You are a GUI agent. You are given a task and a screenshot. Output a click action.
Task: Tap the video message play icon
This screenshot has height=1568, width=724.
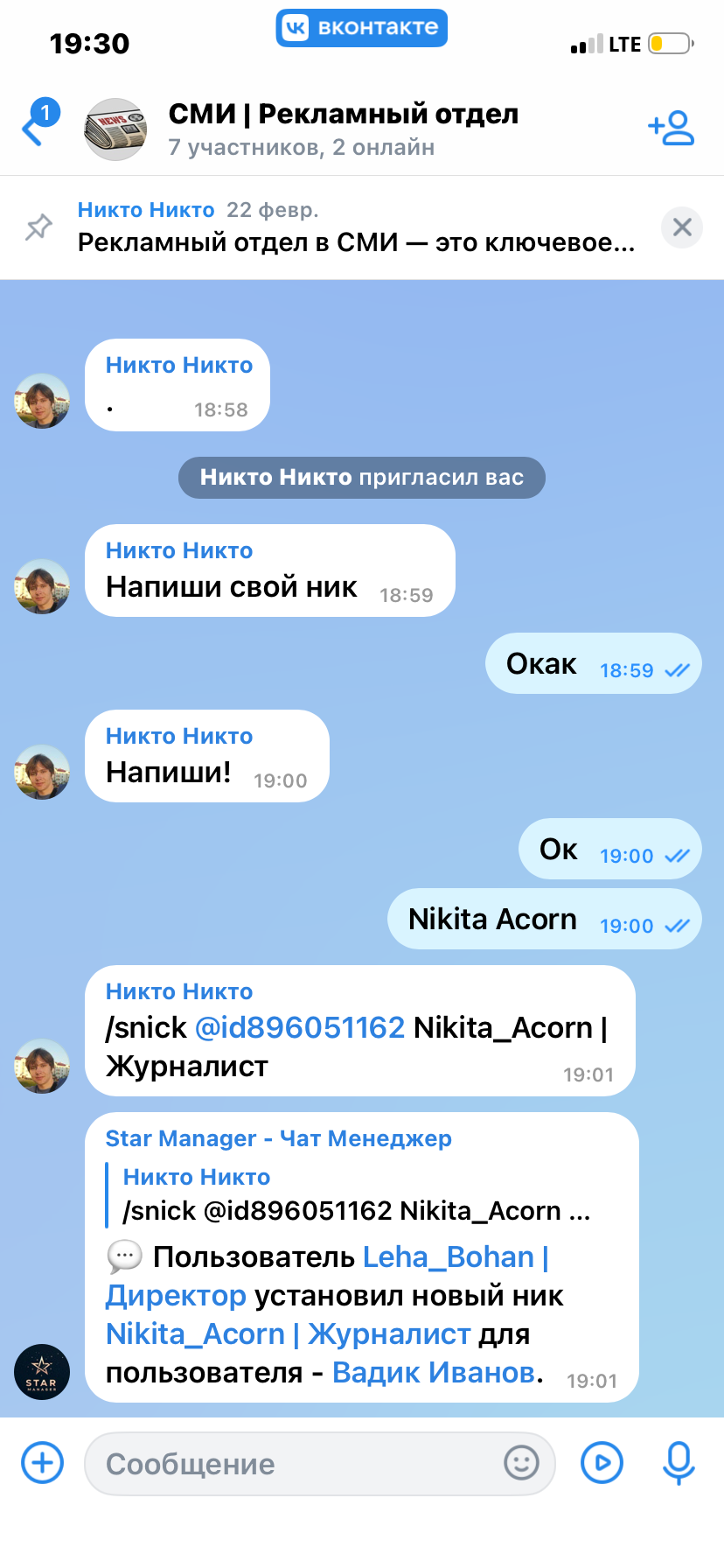coord(602,1462)
